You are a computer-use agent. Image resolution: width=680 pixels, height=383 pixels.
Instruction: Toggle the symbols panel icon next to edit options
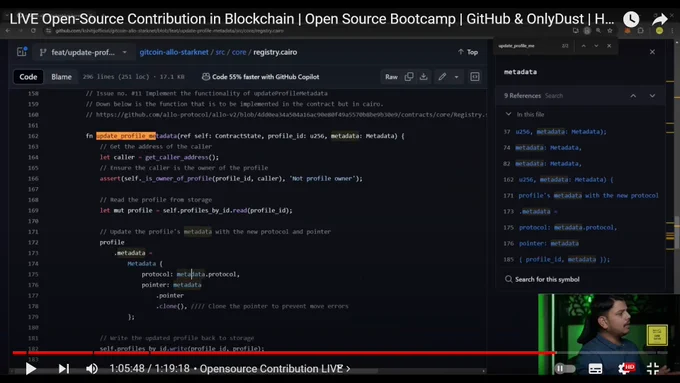tap(475, 77)
